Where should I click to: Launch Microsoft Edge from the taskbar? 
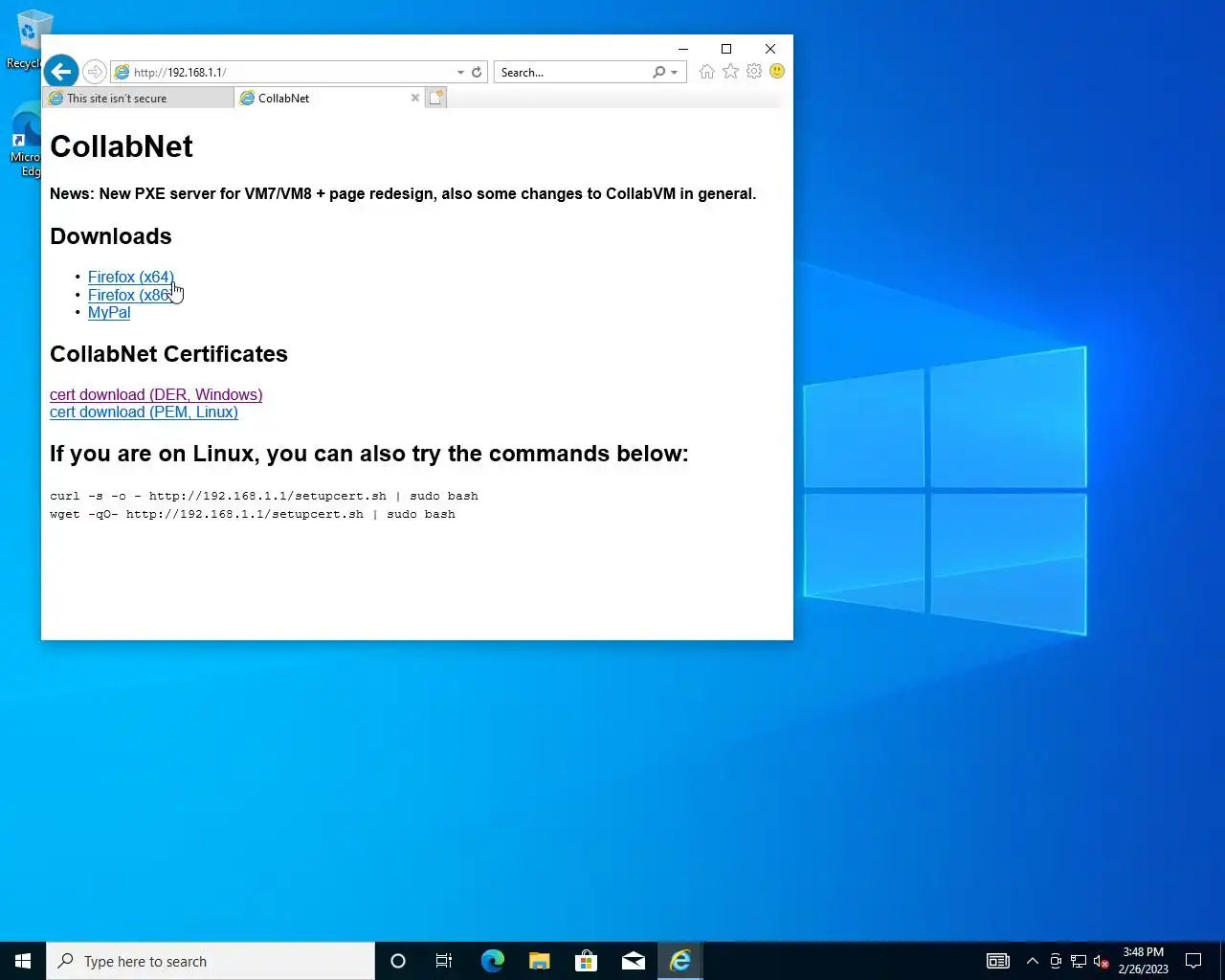tap(492, 961)
